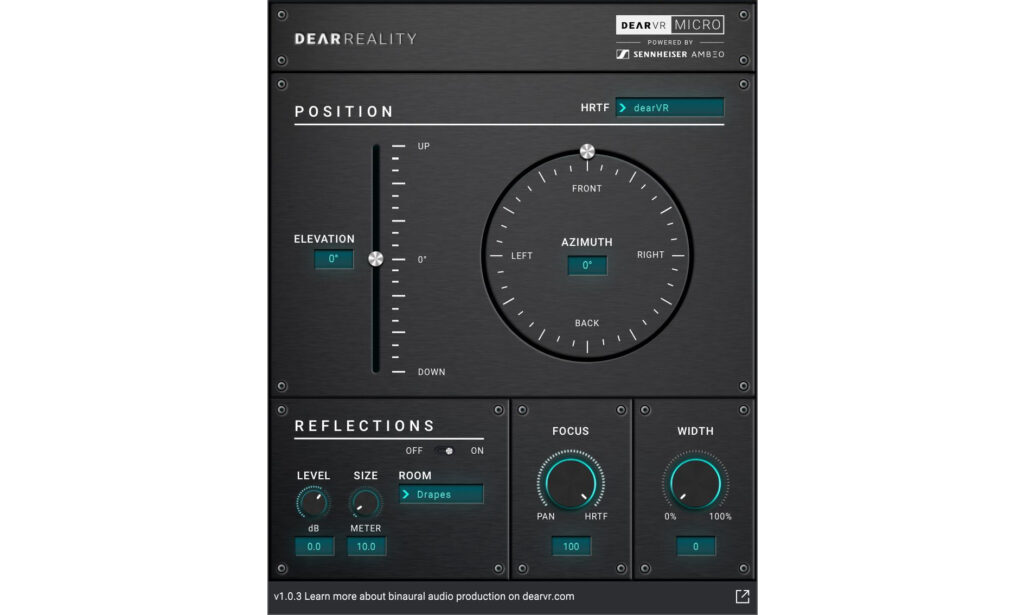Open the external link icon in footer
1024x615 pixels.
point(743,597)
